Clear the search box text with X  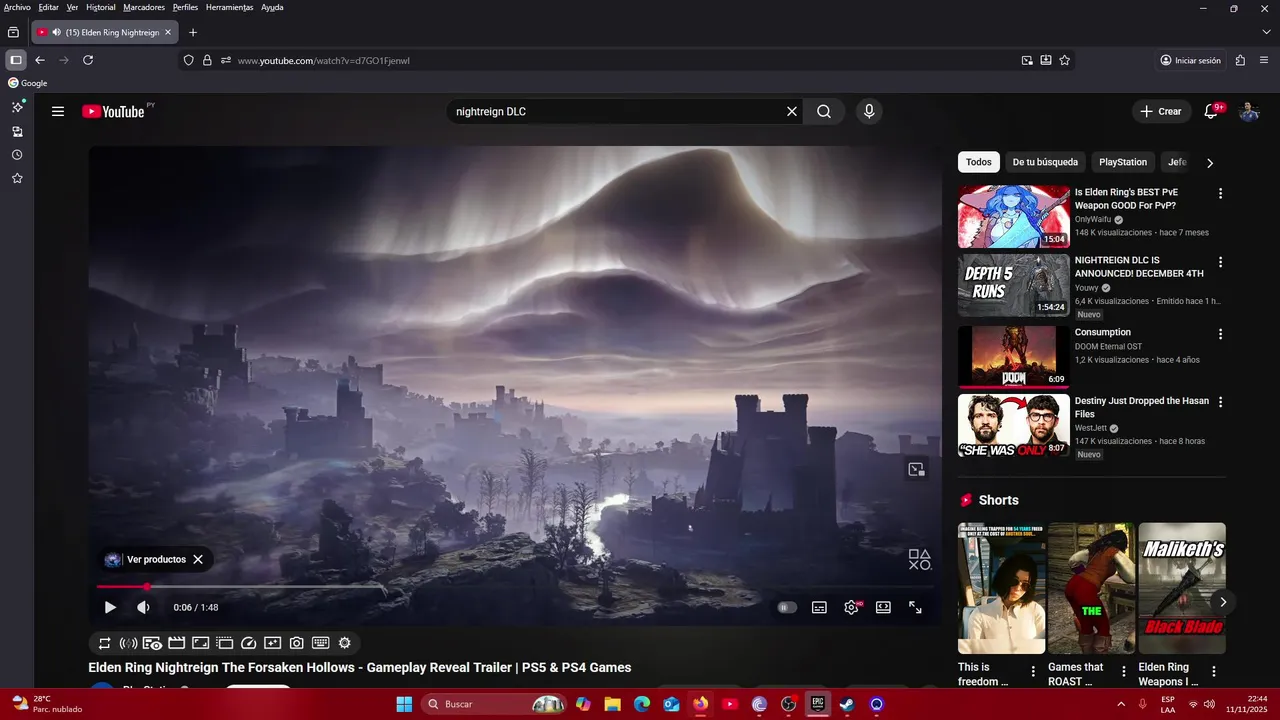[x=792, y=112]
